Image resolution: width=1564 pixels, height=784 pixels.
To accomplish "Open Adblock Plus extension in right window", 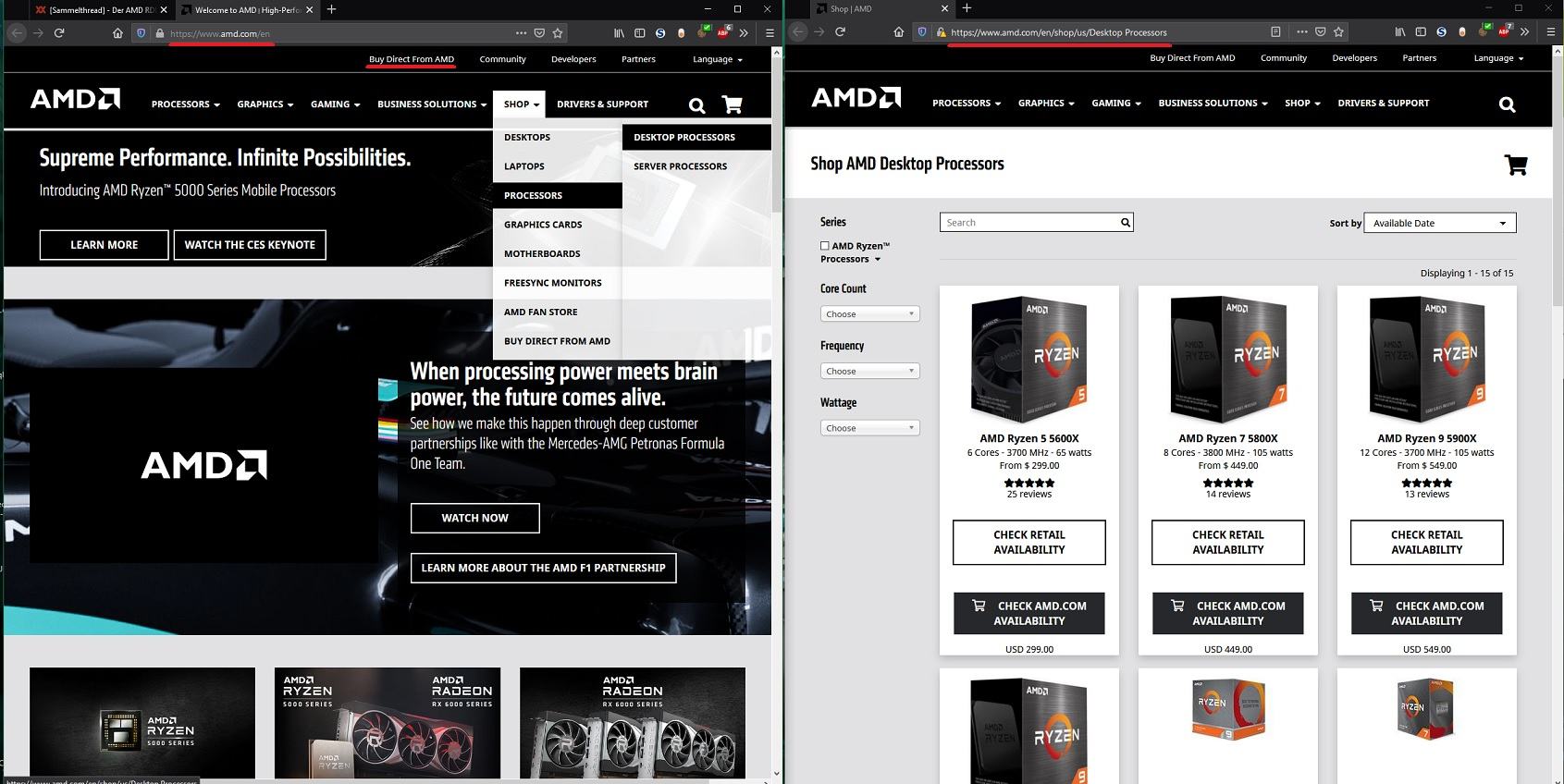I will [x=1504, y=31].
